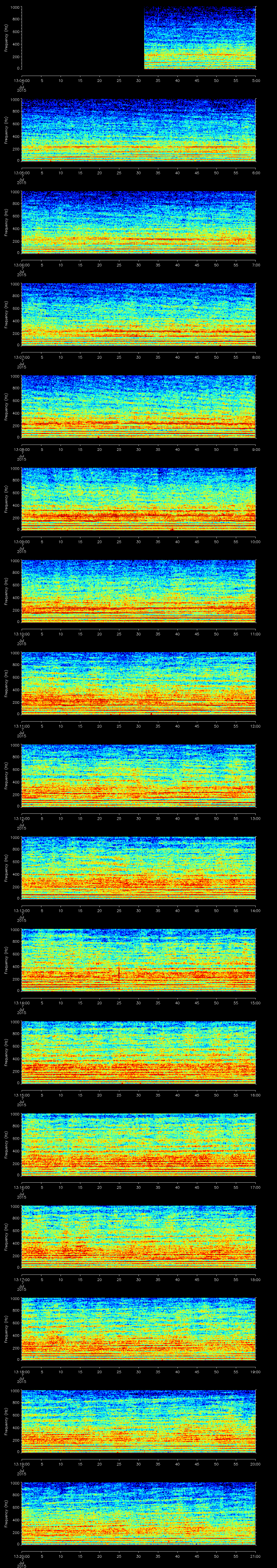Click the 11:00 end-time axis label
The image size is (277, 1568).
(255, 634)
